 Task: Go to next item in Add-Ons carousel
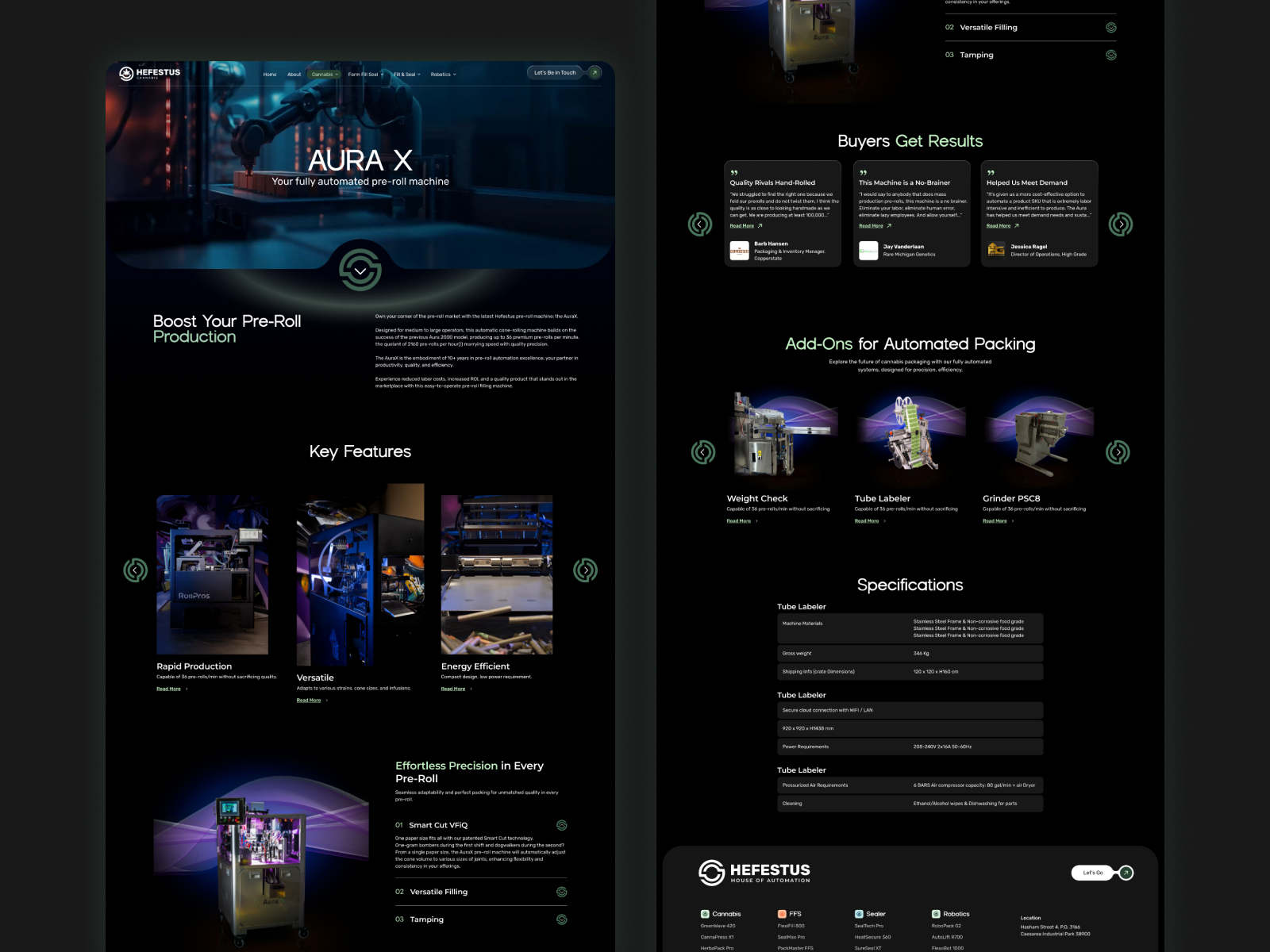point(1118,452)
